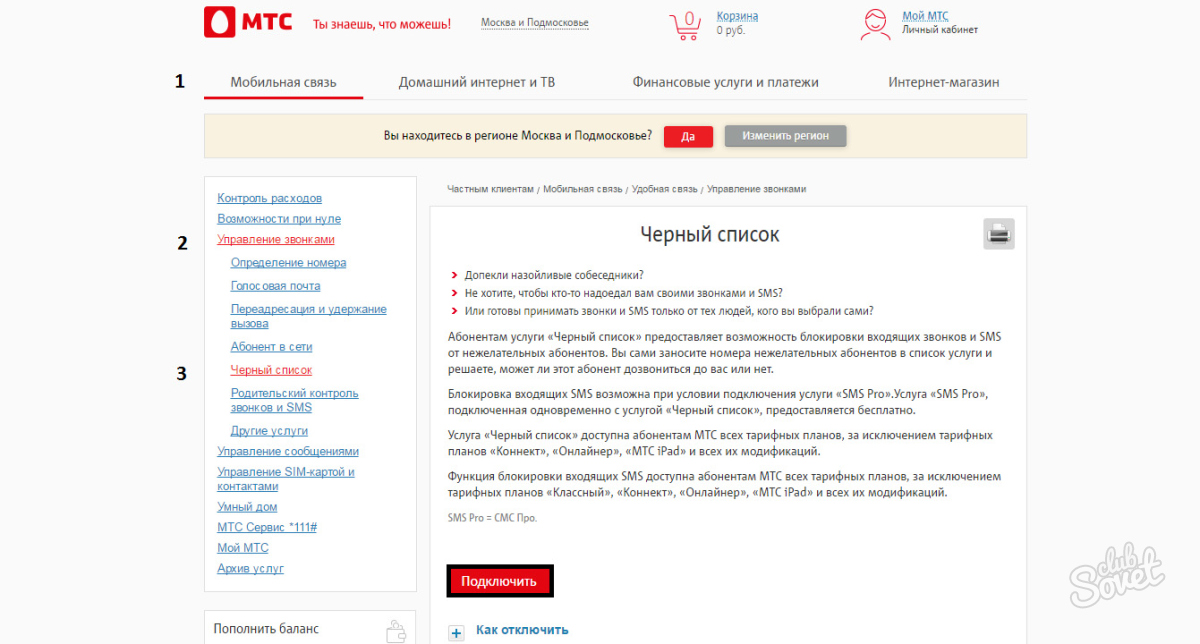Screen dimensions: 1200x644
Task: Open МТС Сервис *111# link
Action: pyautogui.click(x=267, y=526)
